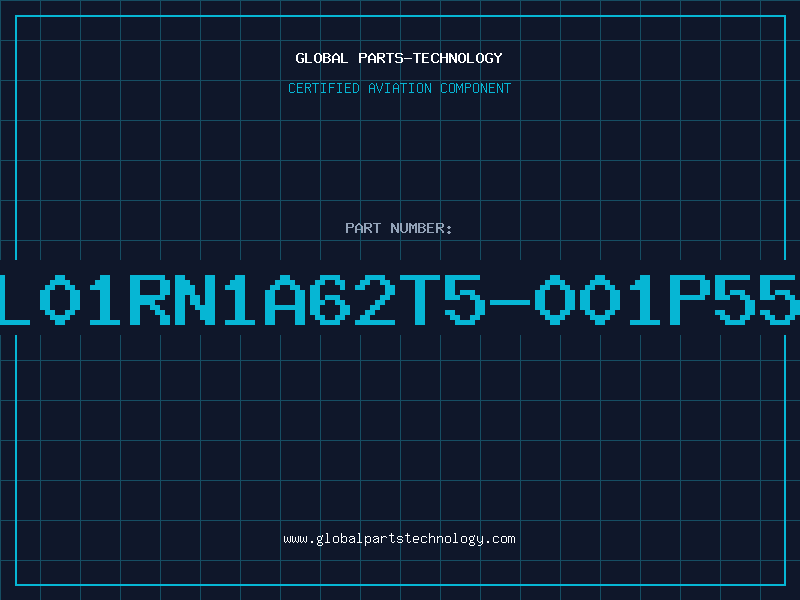Image resolution: width=800 pixels, height=600 pixels.
Task: Click the digit 6 in the part number
Action: (330, 300)
